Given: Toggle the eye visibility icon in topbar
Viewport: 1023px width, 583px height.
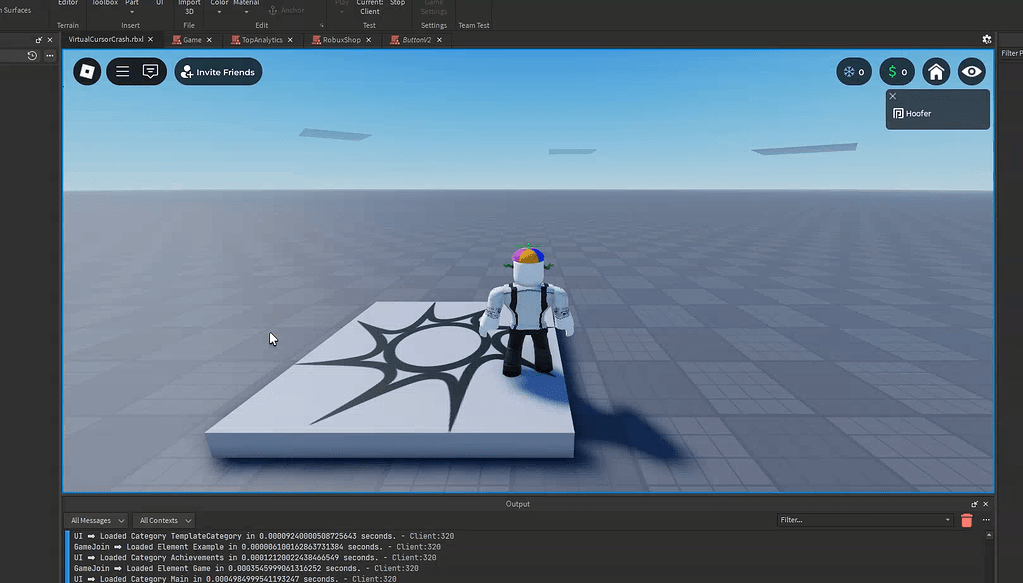Looking at the screenshot, I should (x=971, y=71).
